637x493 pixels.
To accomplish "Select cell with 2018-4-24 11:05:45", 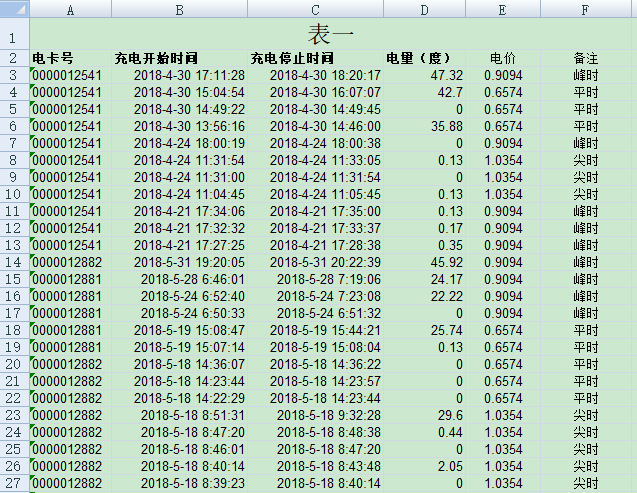I will [315, 195].
